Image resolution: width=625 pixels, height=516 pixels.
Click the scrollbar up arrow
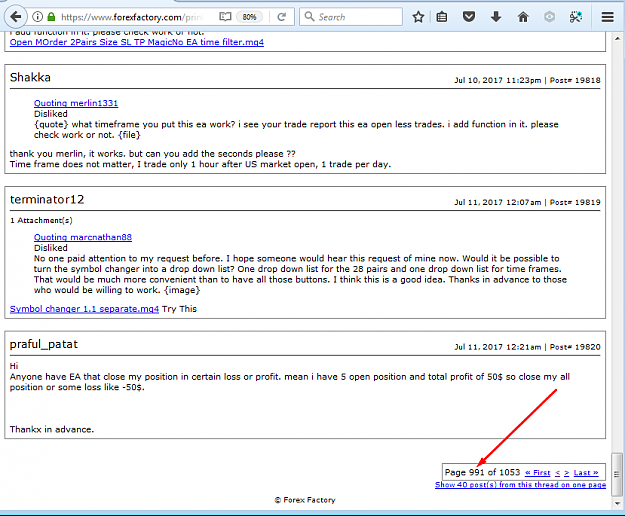pyautogui.click(x=617, y=39)
